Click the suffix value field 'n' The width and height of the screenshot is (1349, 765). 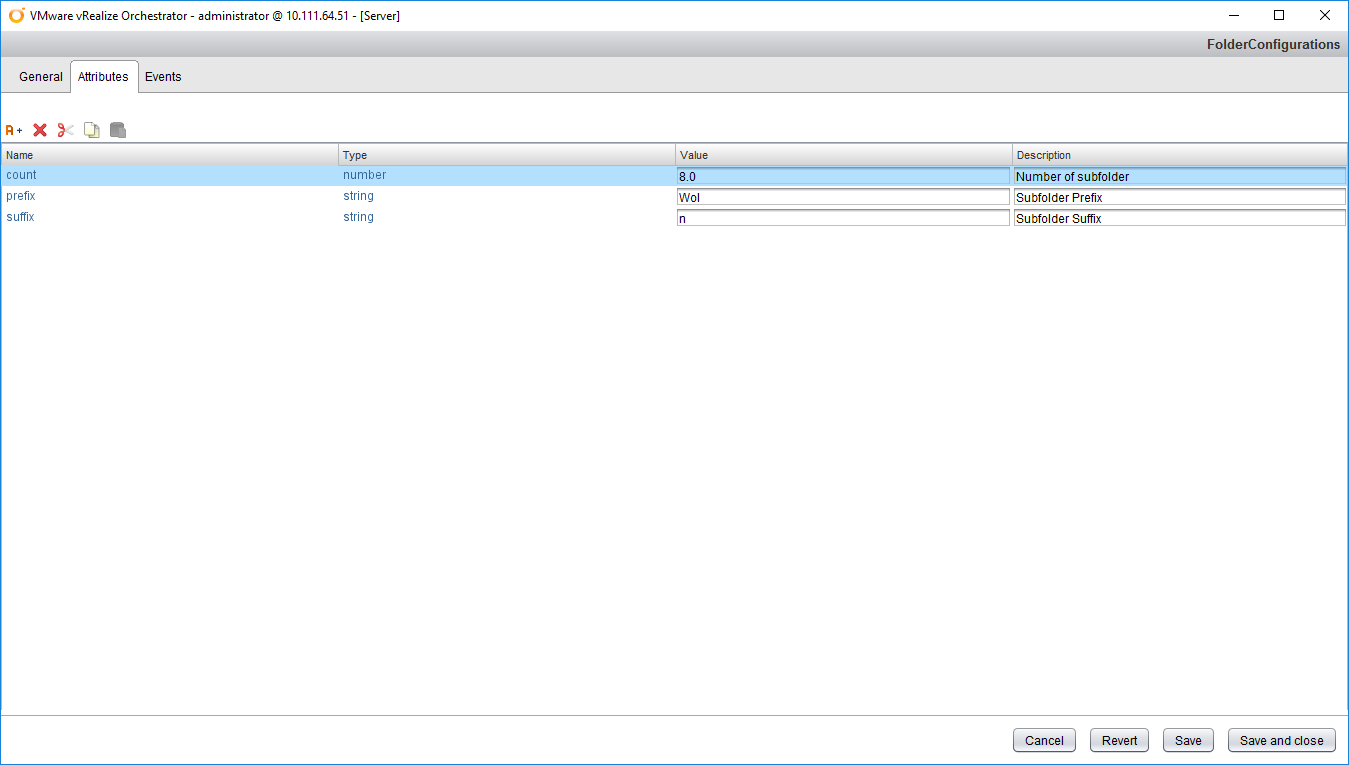tap(843, 218)
